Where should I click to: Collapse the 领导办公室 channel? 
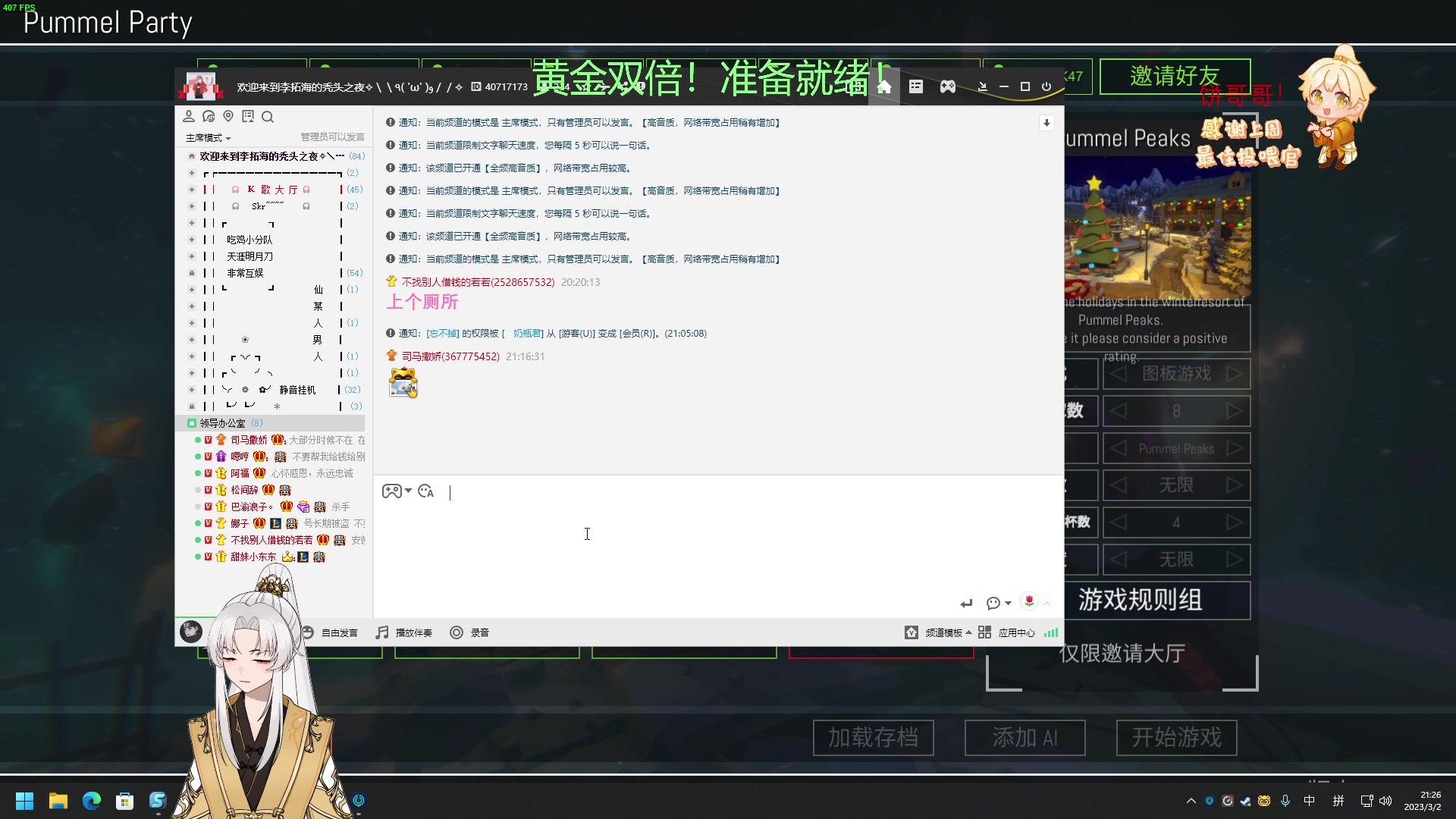[x=192, y=423]
